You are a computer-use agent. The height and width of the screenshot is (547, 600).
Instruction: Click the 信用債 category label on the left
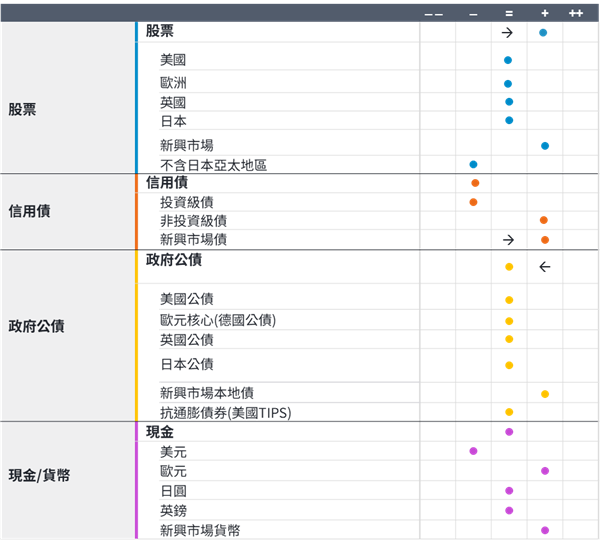point(30,211)
